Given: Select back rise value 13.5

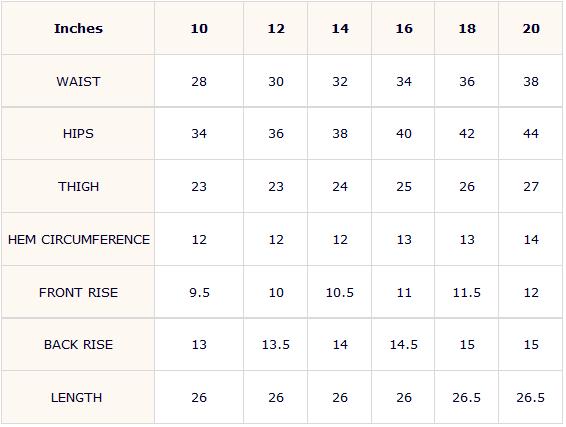Looking at the screenshot, I should [276, 345].
